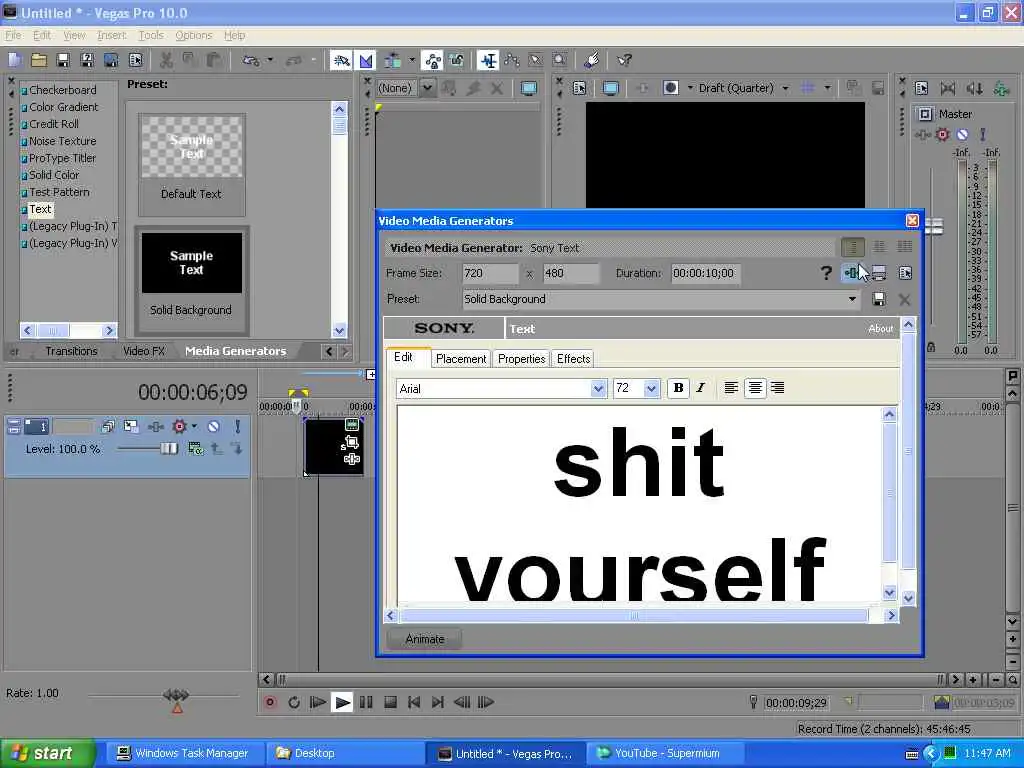1024x768 pixels.
Task: Open Event Pan/Crop icon on timeline clip
Action: (351, 443)
